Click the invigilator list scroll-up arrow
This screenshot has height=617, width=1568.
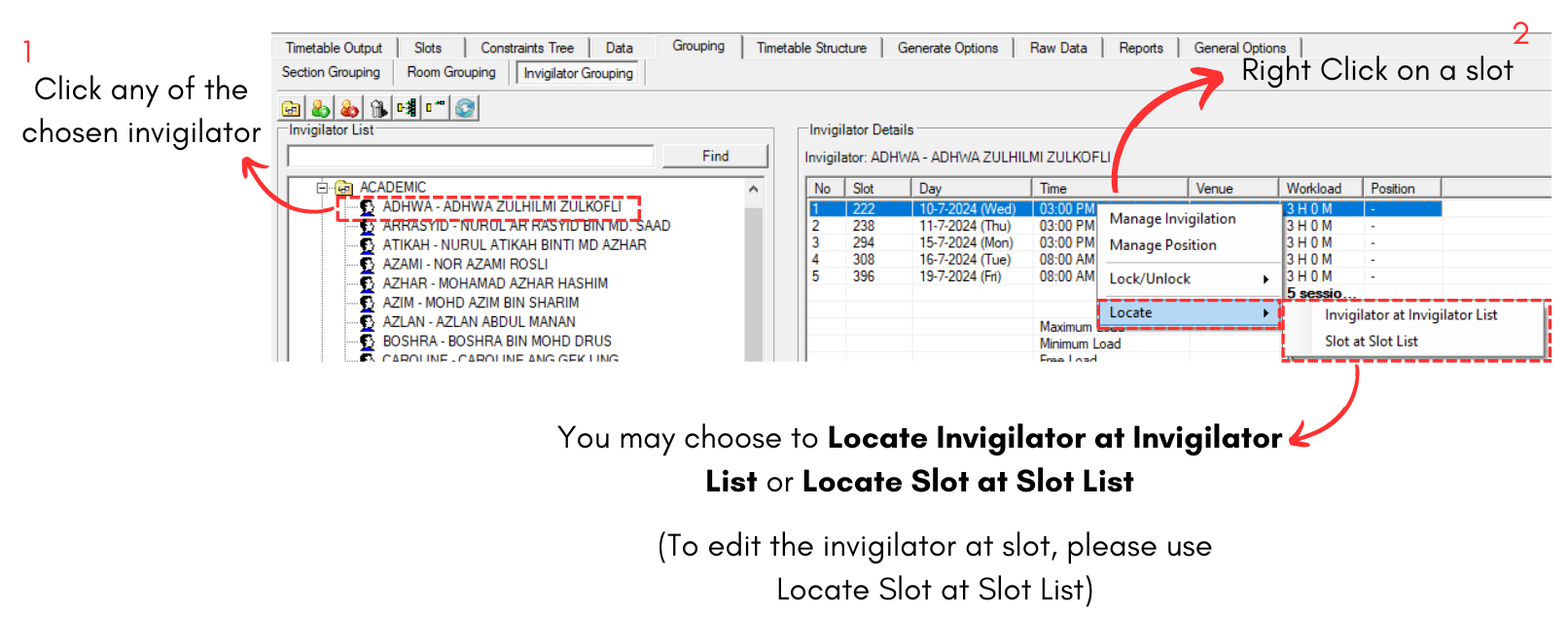754,189
